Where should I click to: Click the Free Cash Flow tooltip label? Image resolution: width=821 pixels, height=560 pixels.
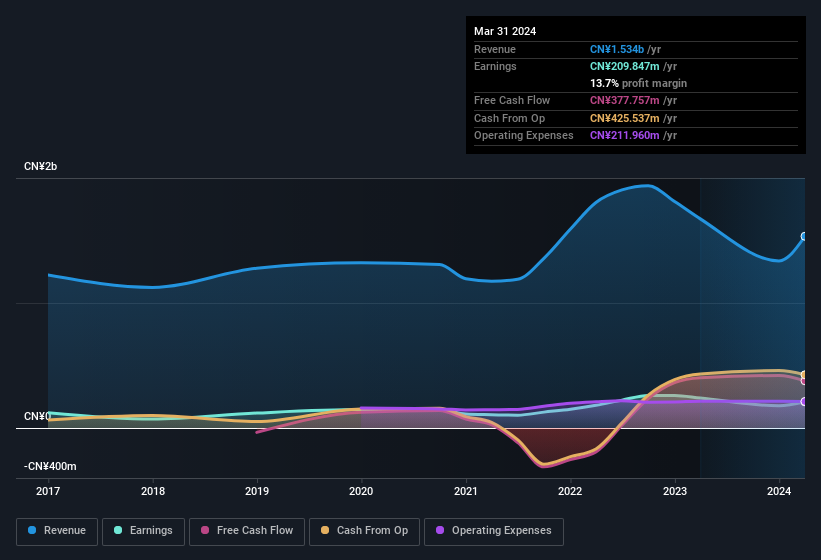[x=512, y=100]
